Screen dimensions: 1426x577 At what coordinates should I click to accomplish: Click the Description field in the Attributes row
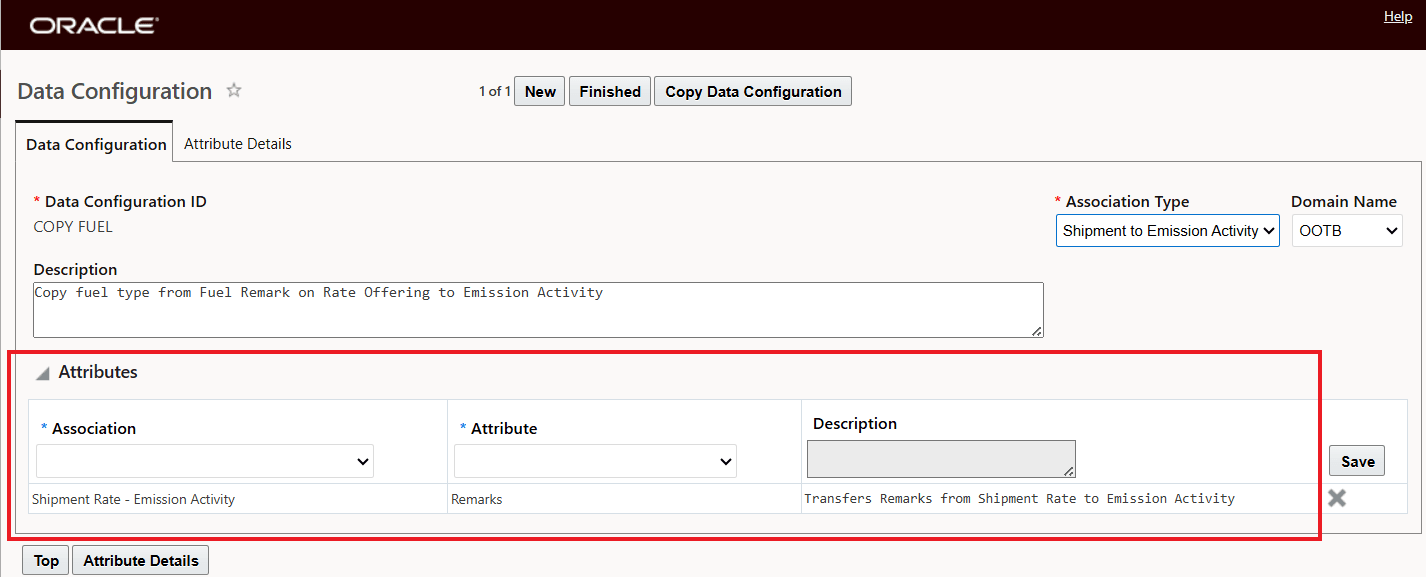pos(940,458)
